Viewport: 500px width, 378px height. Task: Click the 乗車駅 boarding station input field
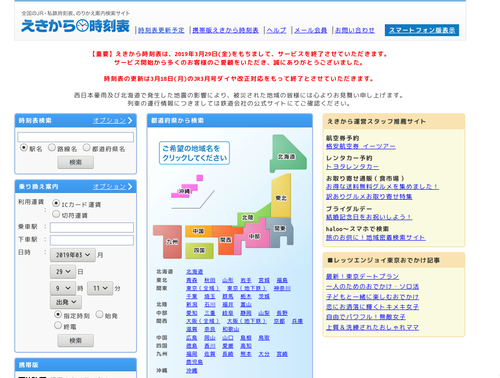tap(92, 227)
